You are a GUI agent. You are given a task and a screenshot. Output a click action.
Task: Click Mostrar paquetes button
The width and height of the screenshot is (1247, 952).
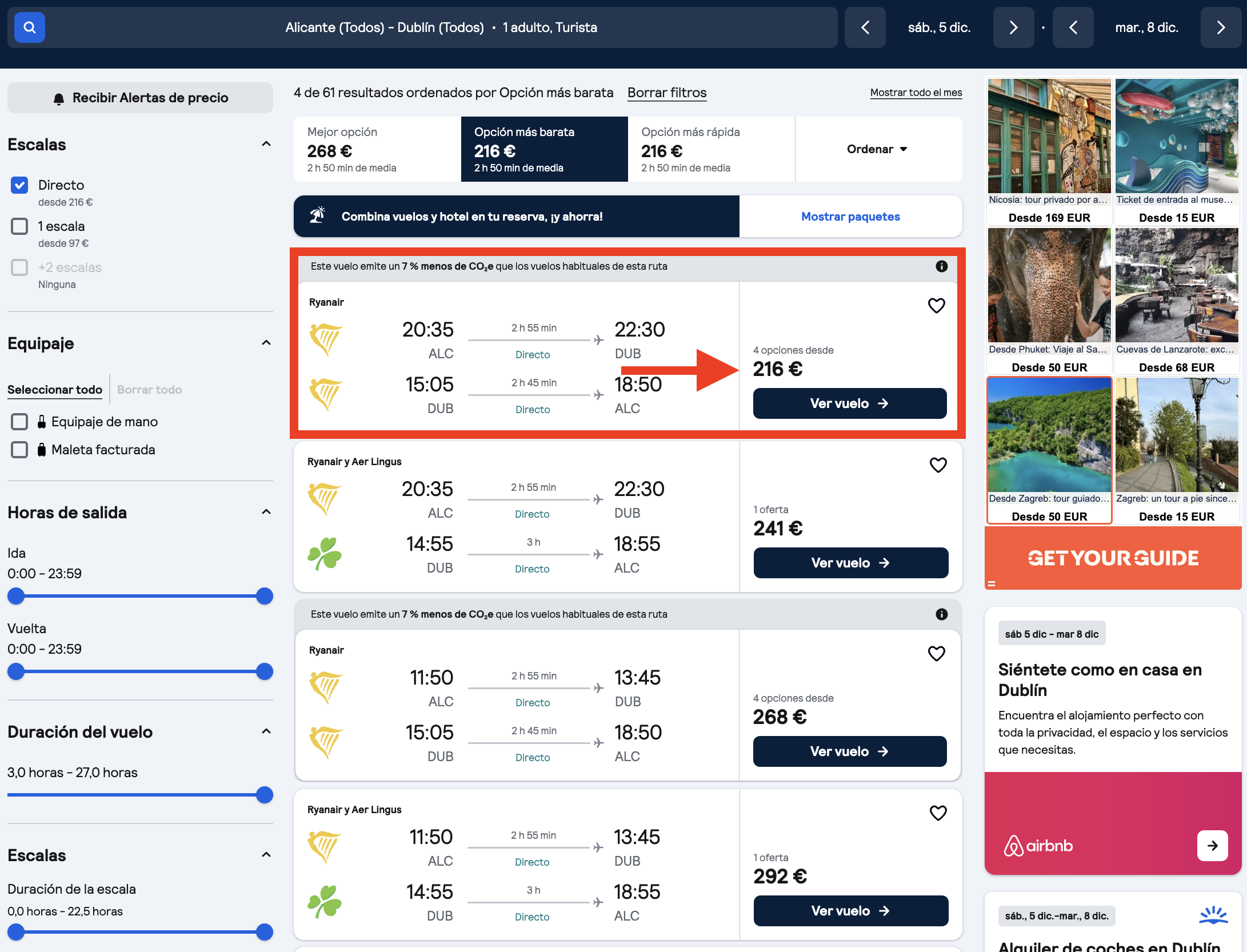(850, 217)
